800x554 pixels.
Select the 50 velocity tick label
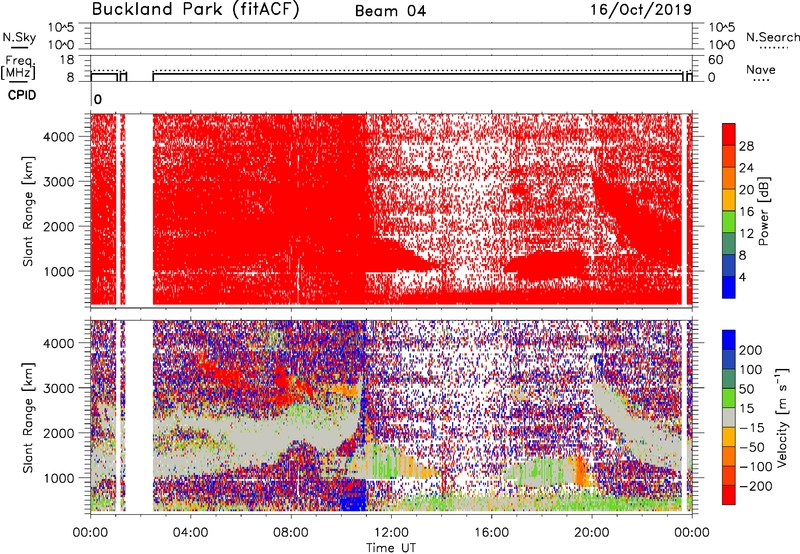pos(746,389)
